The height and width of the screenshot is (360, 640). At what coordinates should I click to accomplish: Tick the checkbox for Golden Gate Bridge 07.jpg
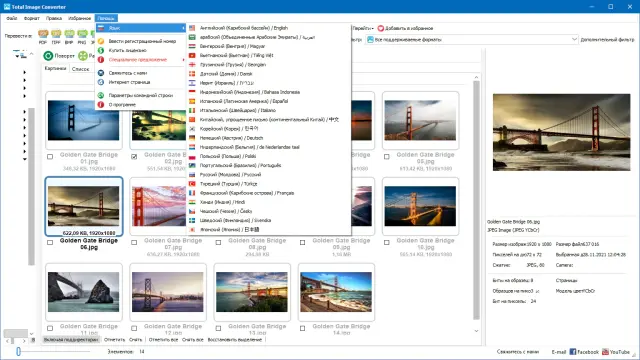coord(134,242)
